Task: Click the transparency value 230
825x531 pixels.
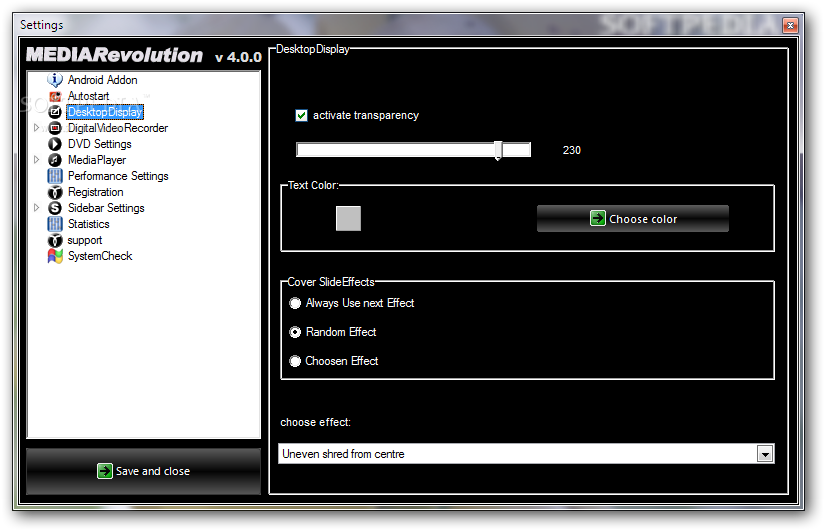Action: tap(571, 150)
